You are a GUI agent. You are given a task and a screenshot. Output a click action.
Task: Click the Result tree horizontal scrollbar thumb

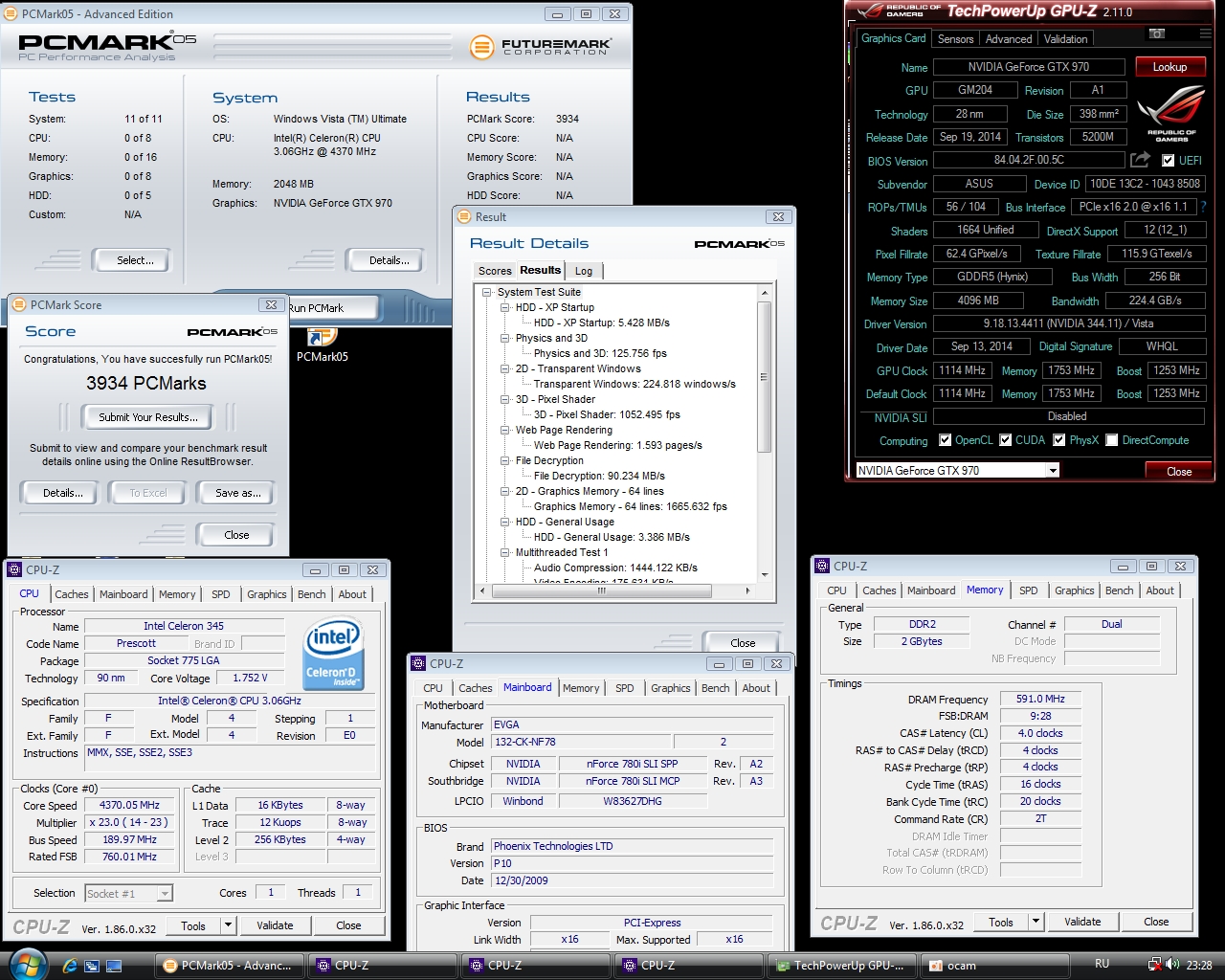pyautogui.click(x=602, y=590)
